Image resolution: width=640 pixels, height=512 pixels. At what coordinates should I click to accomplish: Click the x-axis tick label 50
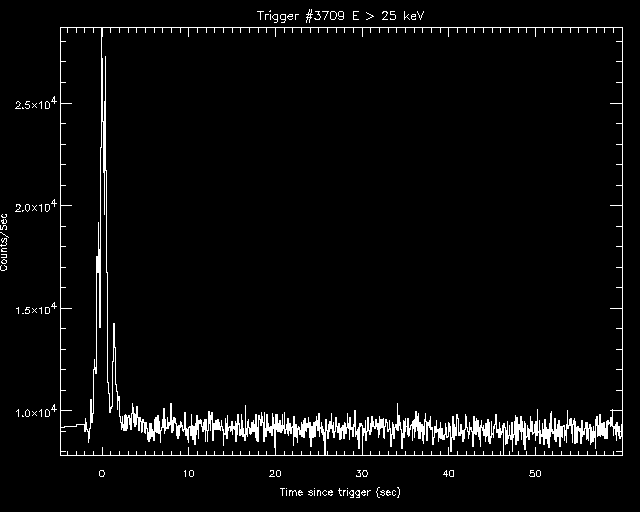535,474
